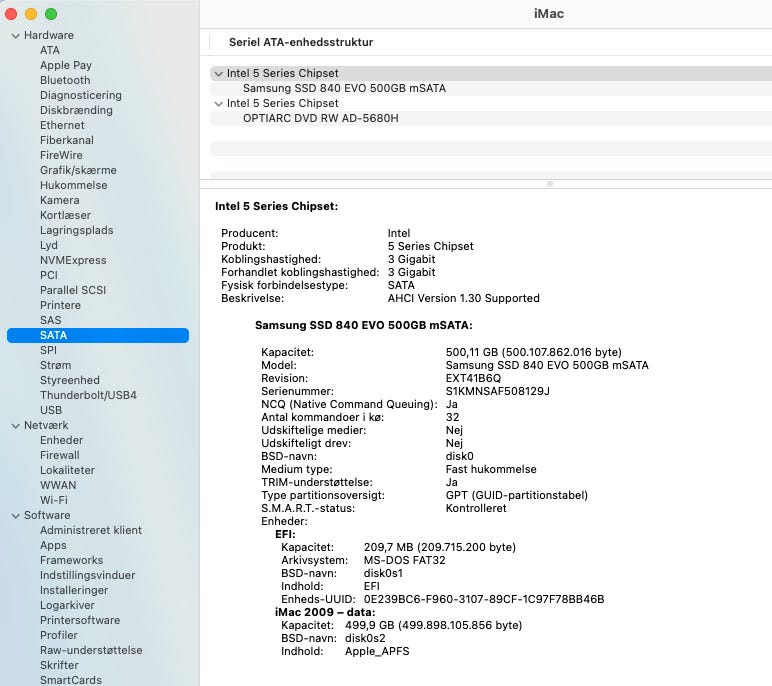The width and height of the screenshot is (772, 686).
Task: Open Hukommelse entry
Action: tap(73, 185)
